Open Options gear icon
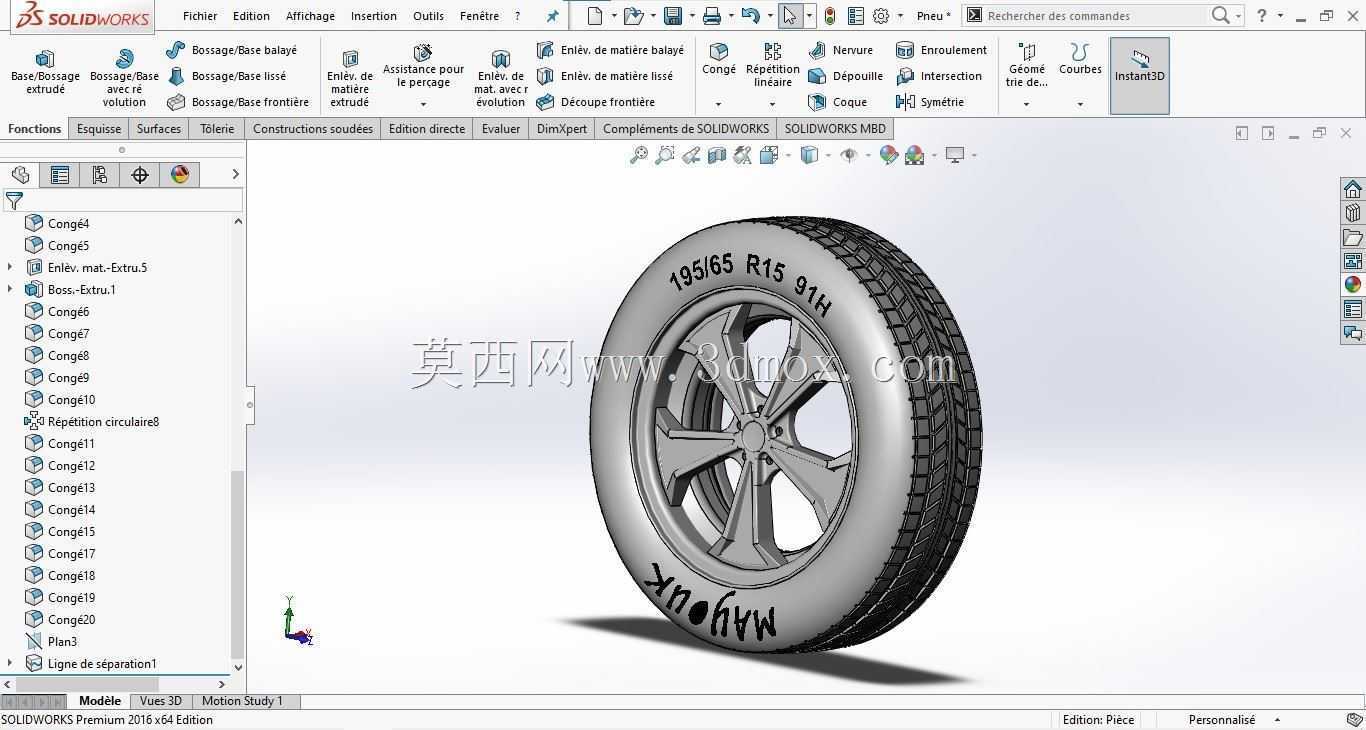The image size is (1366, 730). (881, 16)
